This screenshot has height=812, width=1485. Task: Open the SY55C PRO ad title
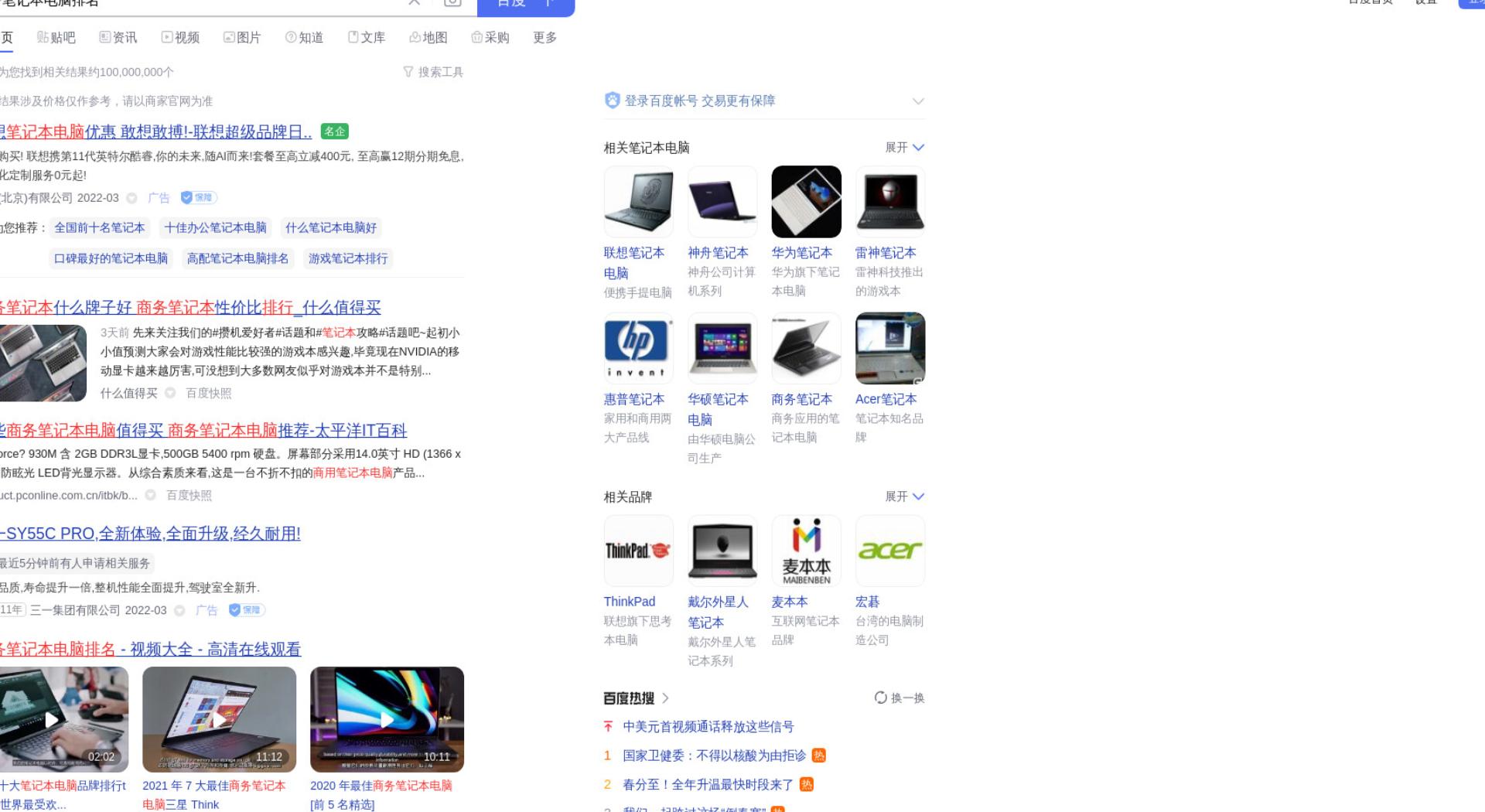150,534
